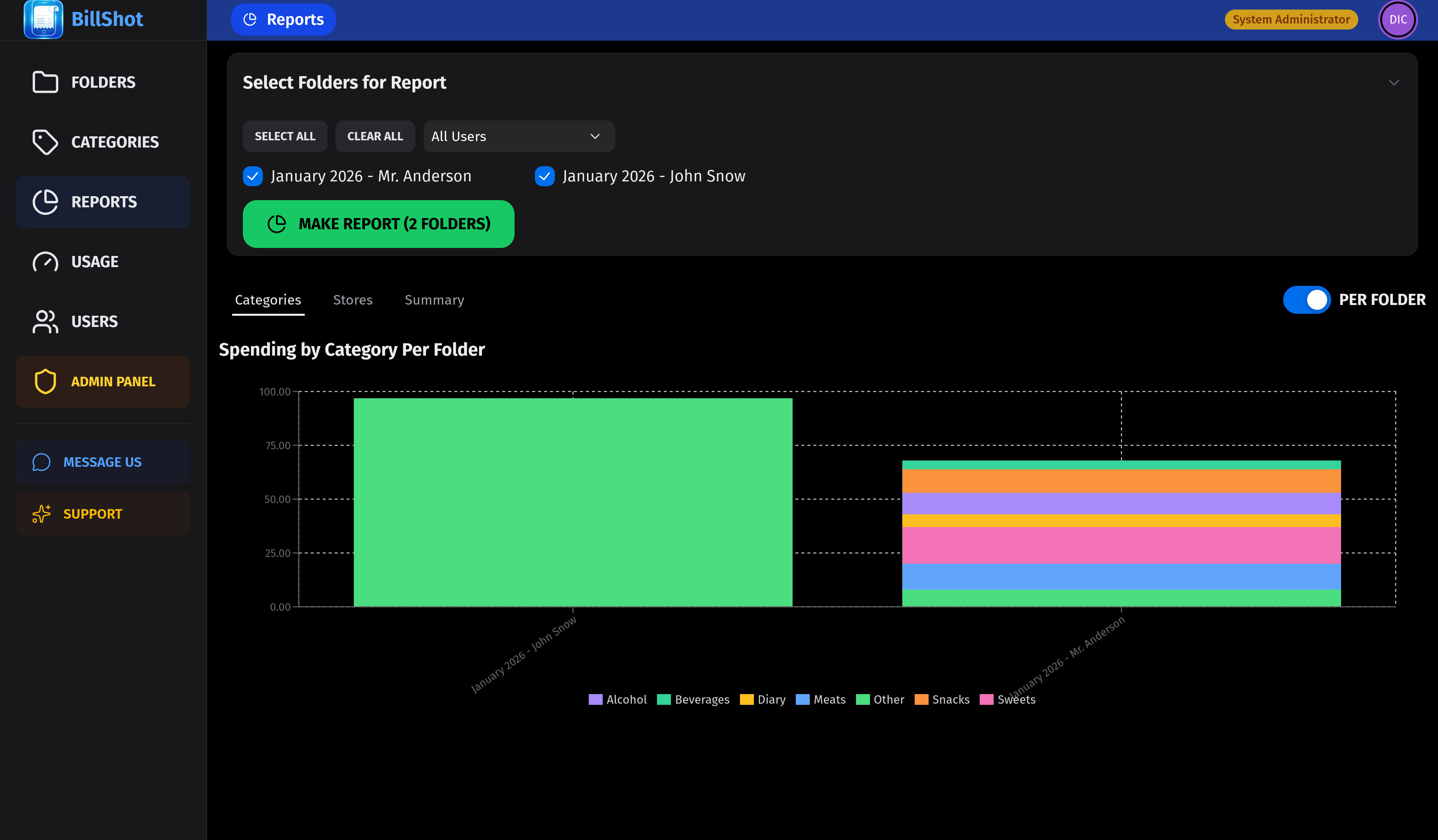Click the green John Snow bar
Image resolution: width=1438 pixels, height=840 pixels.
click(573, 502)
